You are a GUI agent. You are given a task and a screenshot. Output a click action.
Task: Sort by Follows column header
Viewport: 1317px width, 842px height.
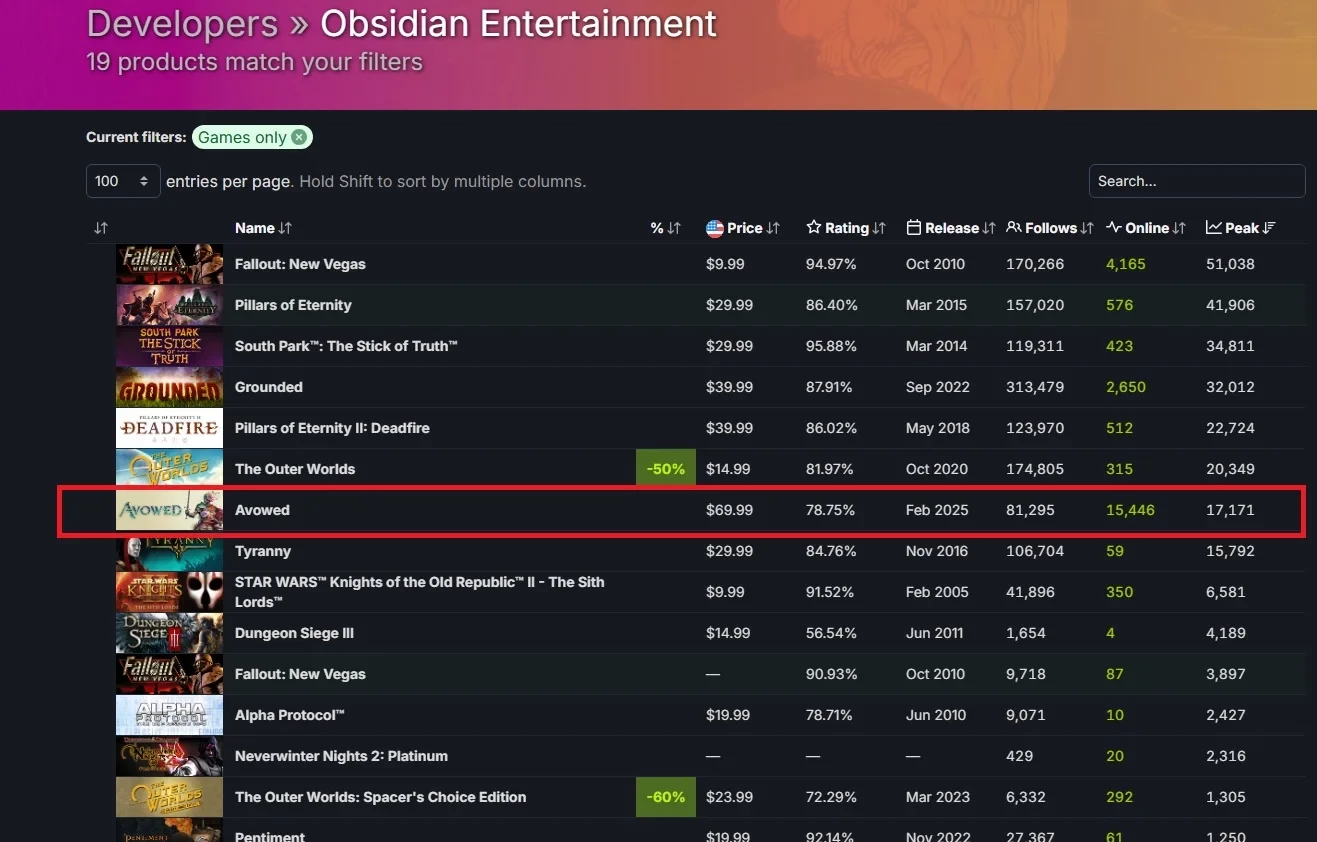pos(1050,228)
